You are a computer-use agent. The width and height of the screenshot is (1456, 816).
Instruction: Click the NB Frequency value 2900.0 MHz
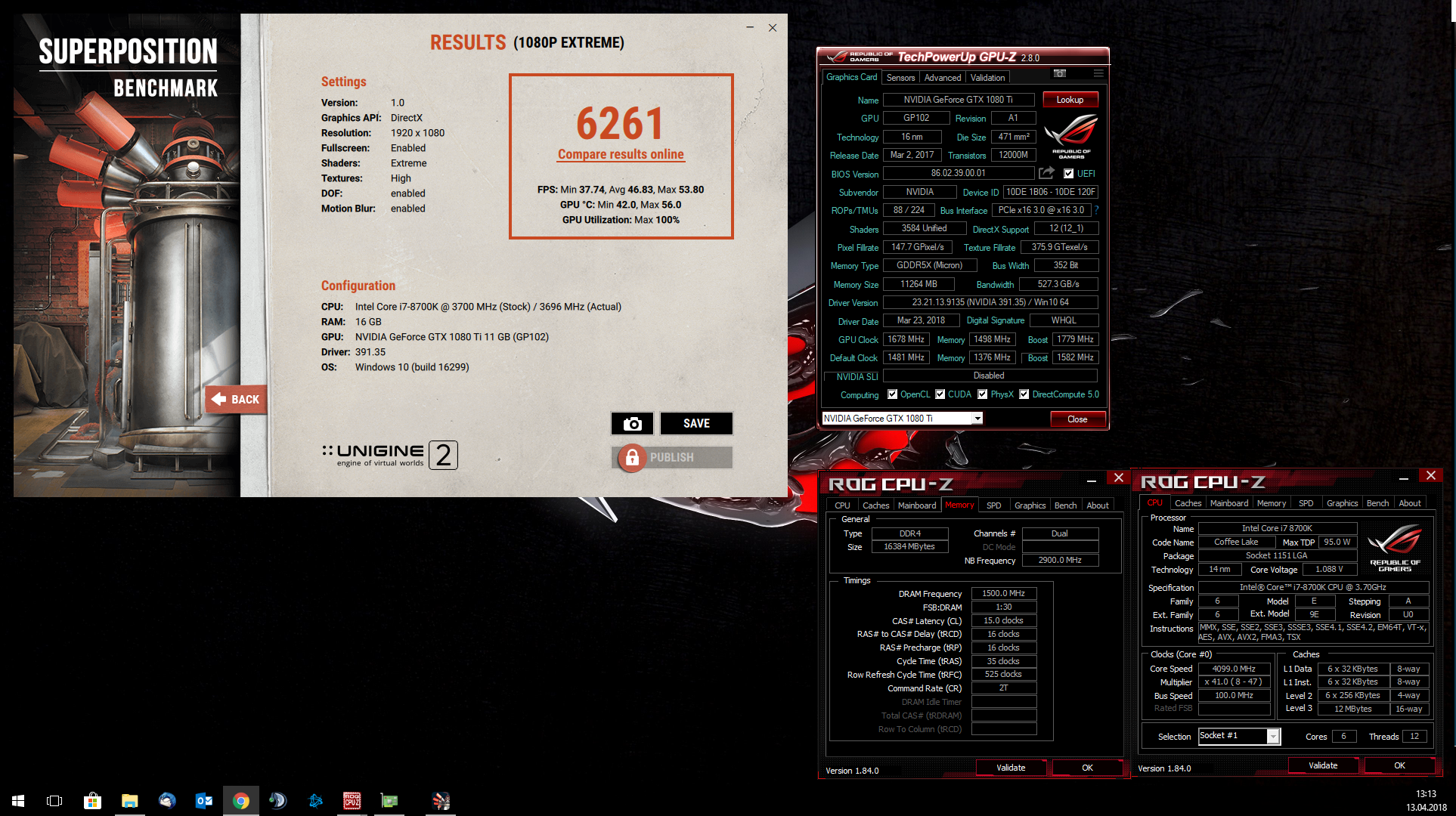point(1060,561)
